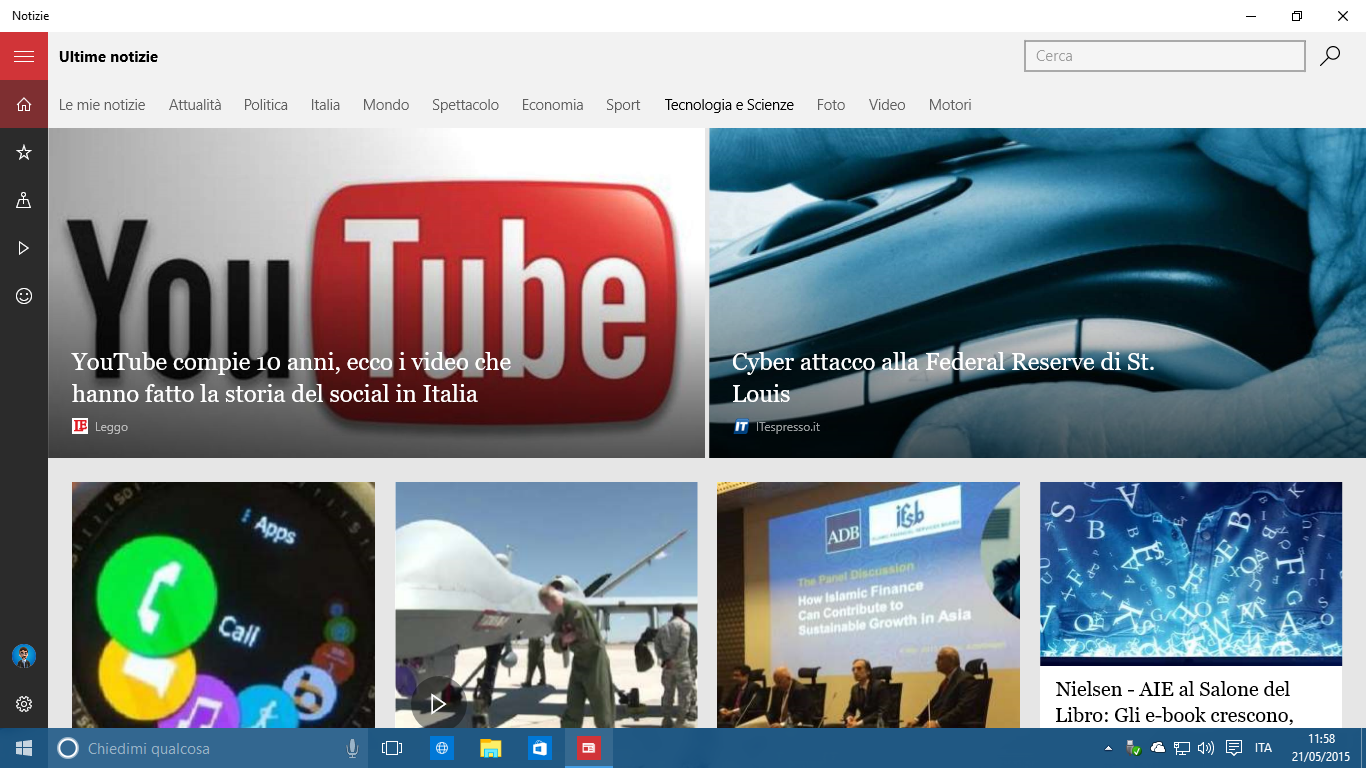
Task: Open the Video tab
Action: [x=887, y=105]
